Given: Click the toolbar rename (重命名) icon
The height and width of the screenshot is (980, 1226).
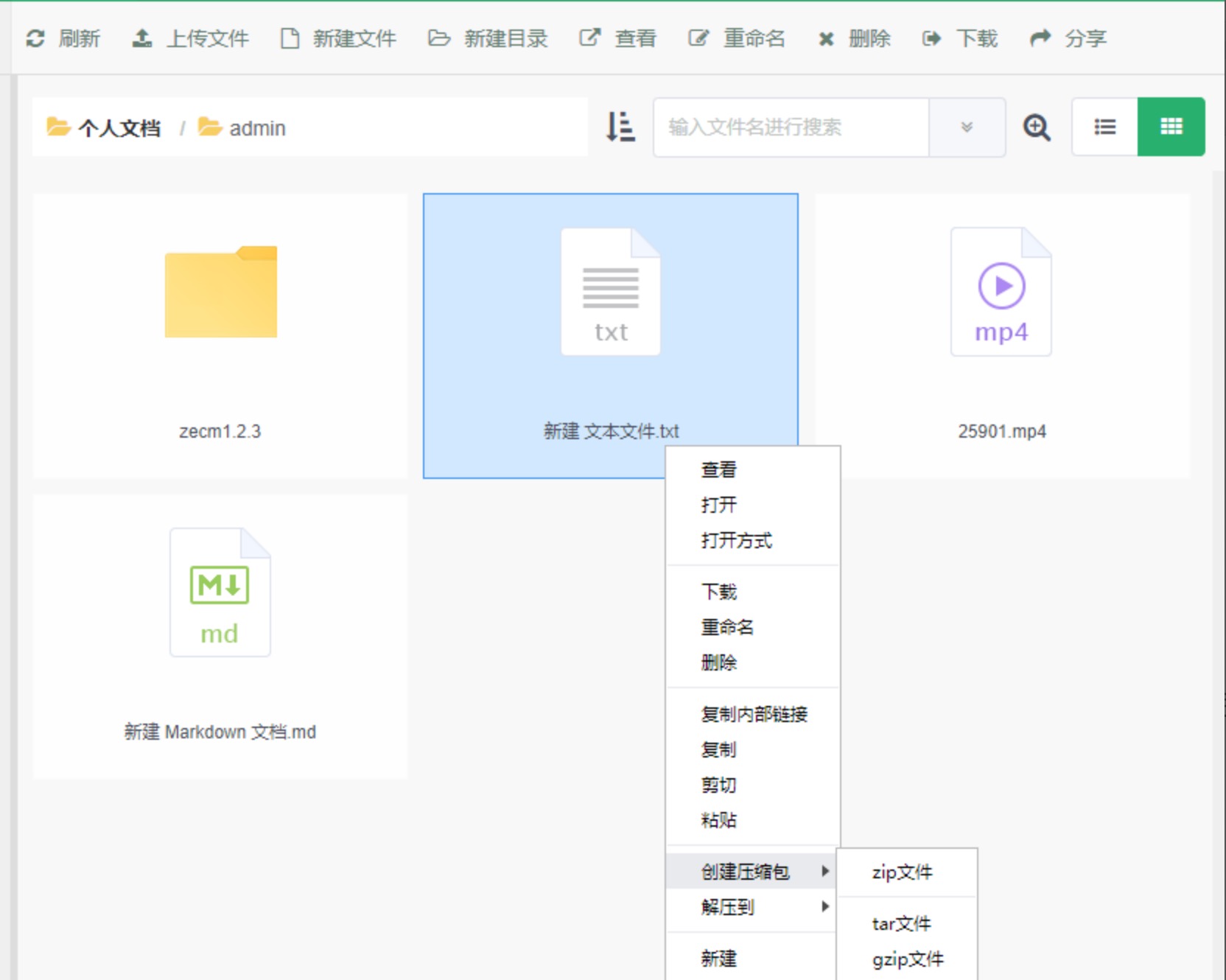Looking at the screenshot, I should [x=698, y=38].
